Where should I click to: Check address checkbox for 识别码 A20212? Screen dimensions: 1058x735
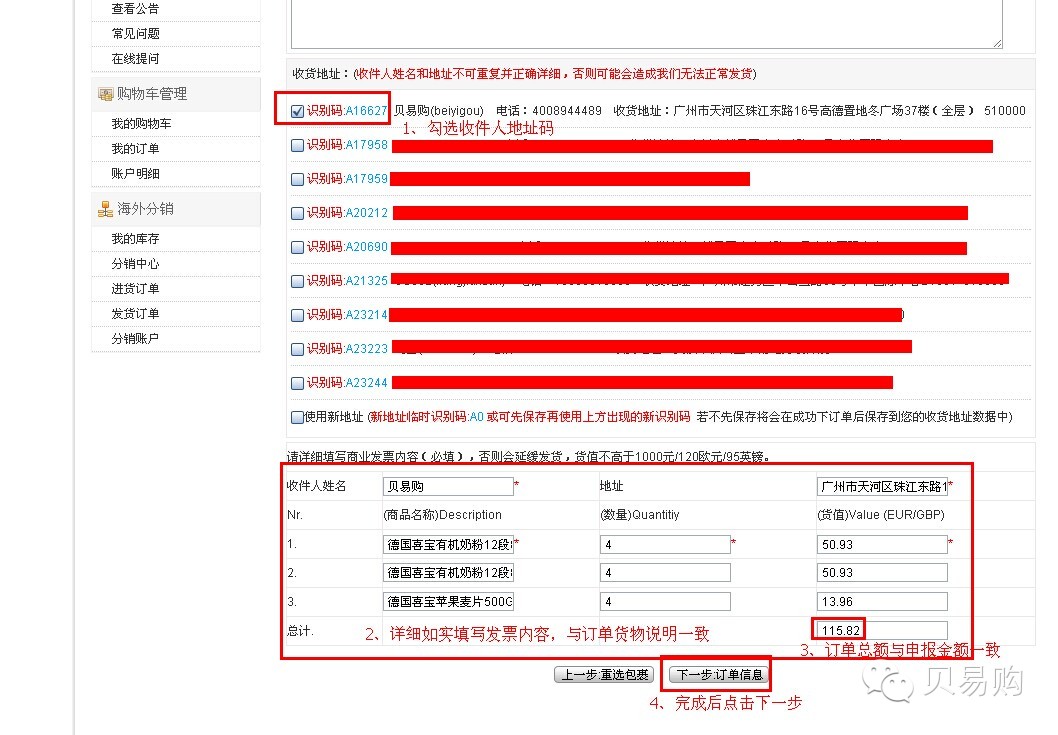[297, 213]
